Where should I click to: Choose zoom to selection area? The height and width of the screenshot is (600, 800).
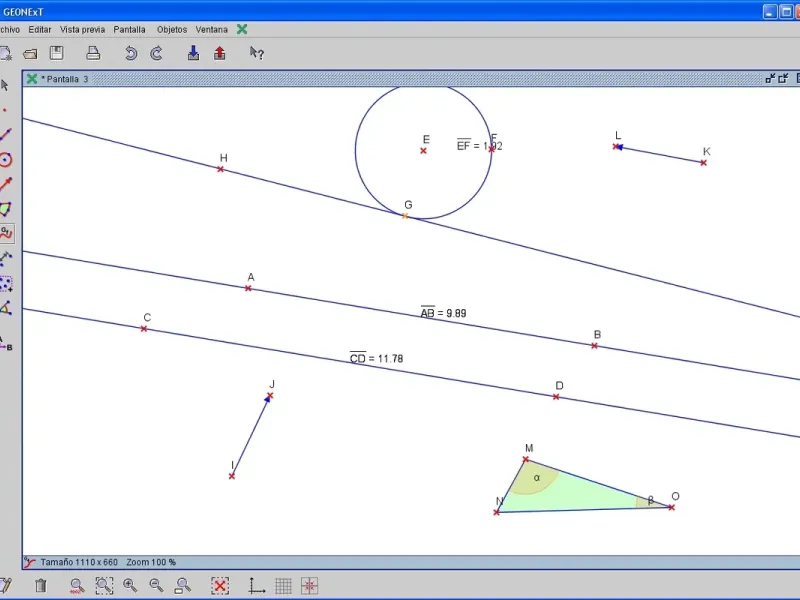click(104, 586)
